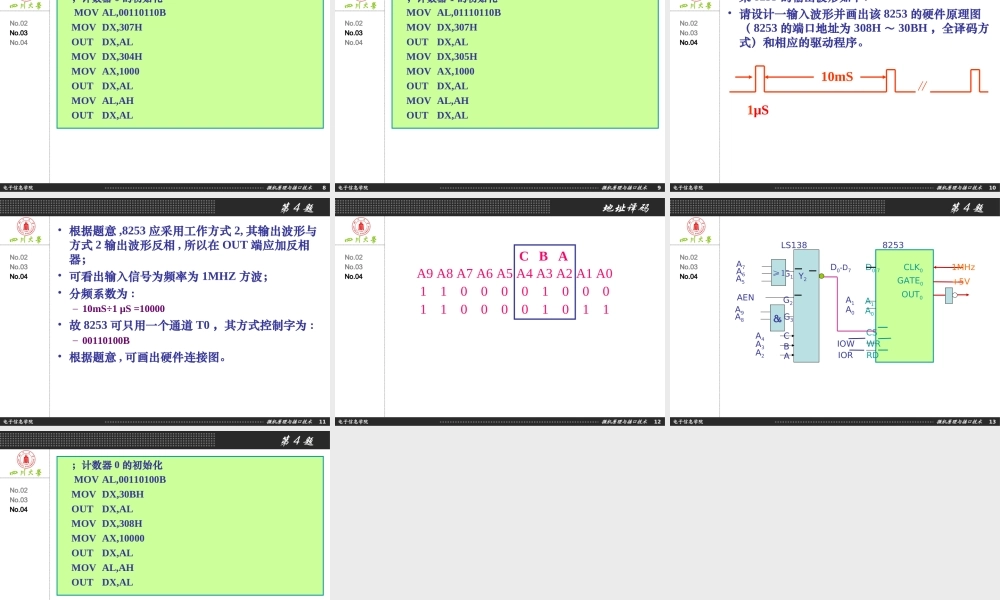Click the university logo on slide 12
This screenshot has width=1000, height=600.
pos(361,227)
